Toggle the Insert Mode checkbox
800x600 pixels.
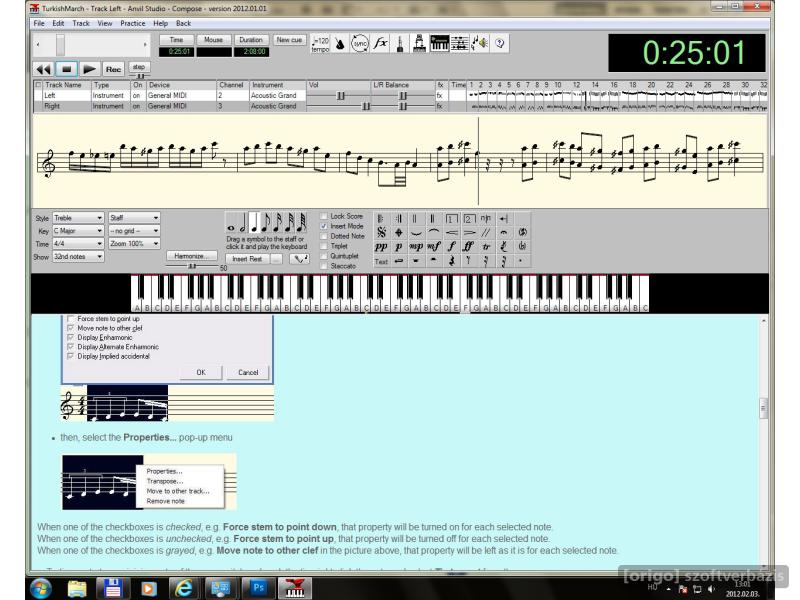[323, 226]
